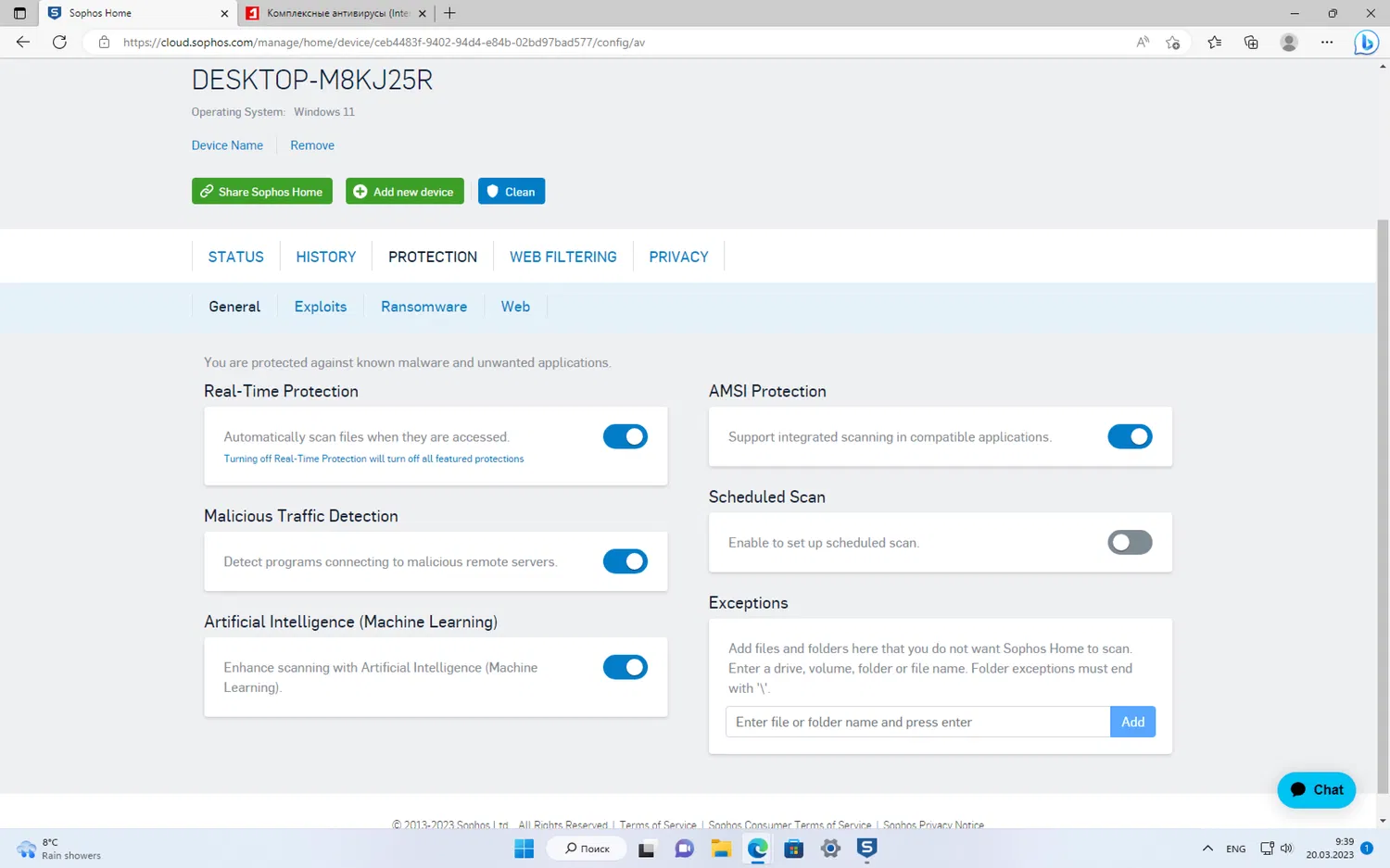Open the Sophos app on the taskbar
1390x868 pixels.
[x=867, y=849]
